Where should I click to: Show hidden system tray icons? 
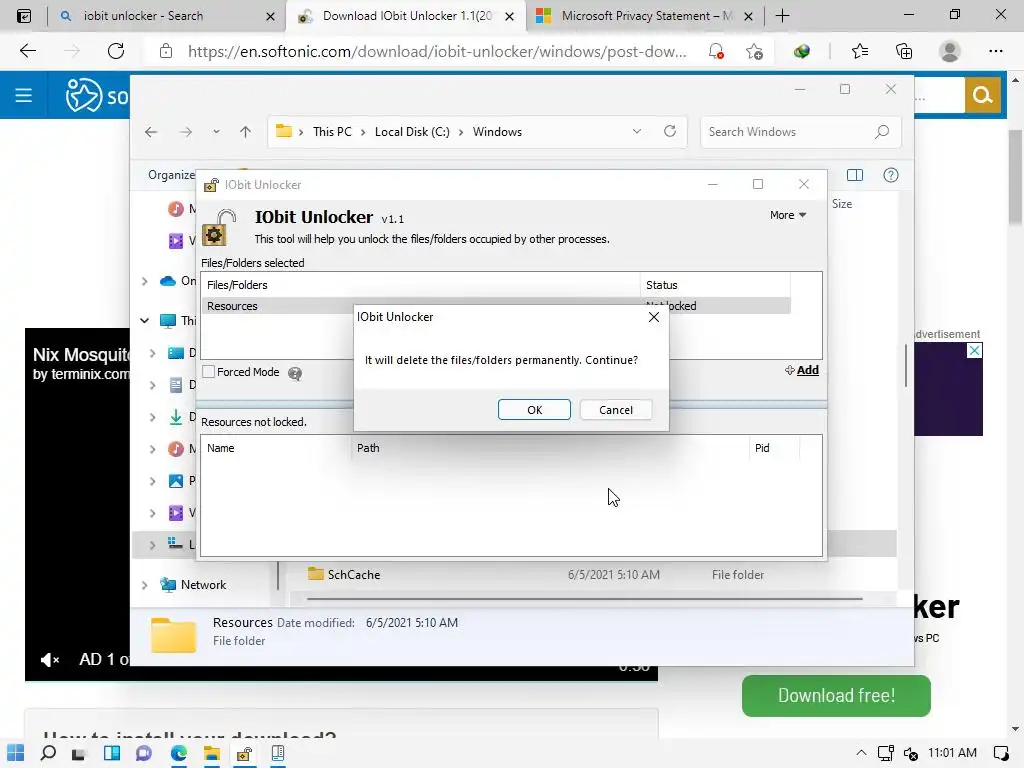tap(861, 753)
